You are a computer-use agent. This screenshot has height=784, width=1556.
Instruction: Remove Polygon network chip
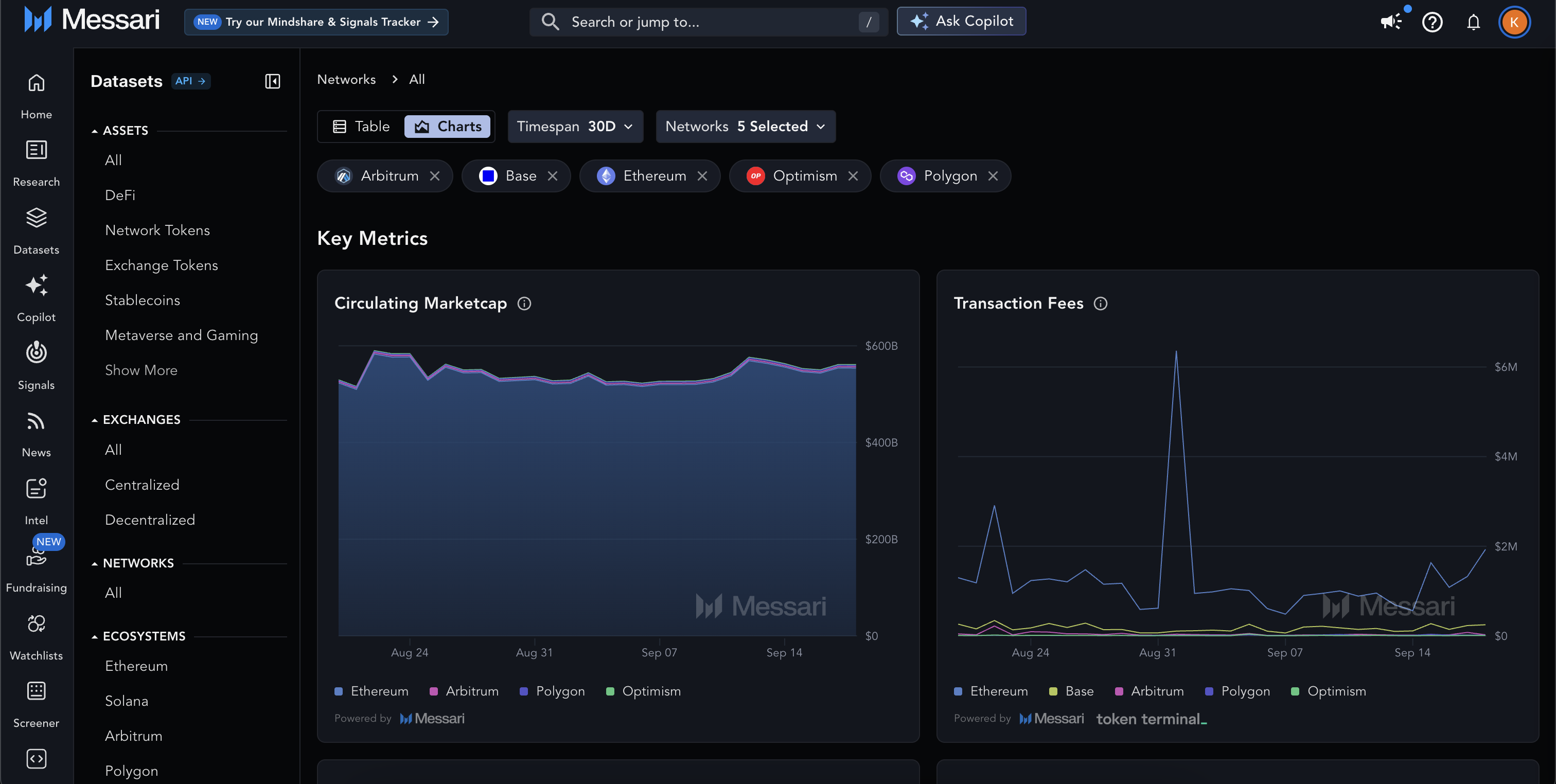(x=993, y=176)
